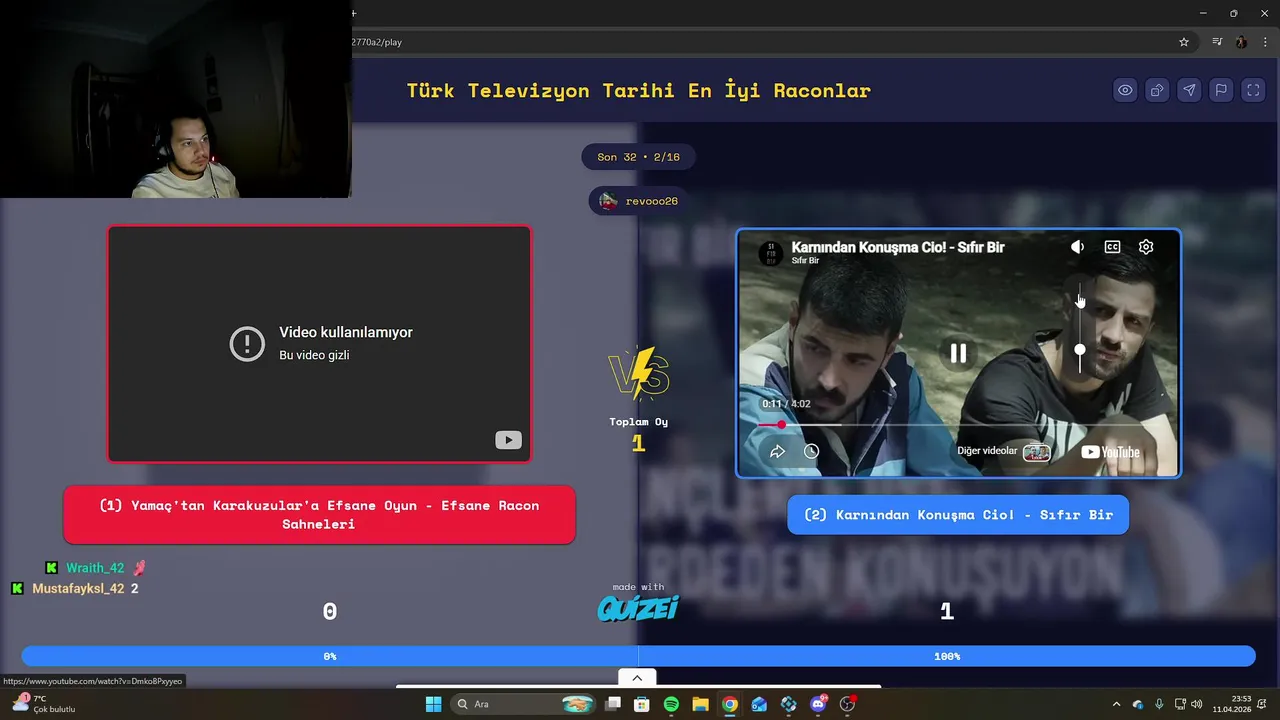Open OBS Studio from the taskbar
The image size is (1280, 720).
click(847, 704)
